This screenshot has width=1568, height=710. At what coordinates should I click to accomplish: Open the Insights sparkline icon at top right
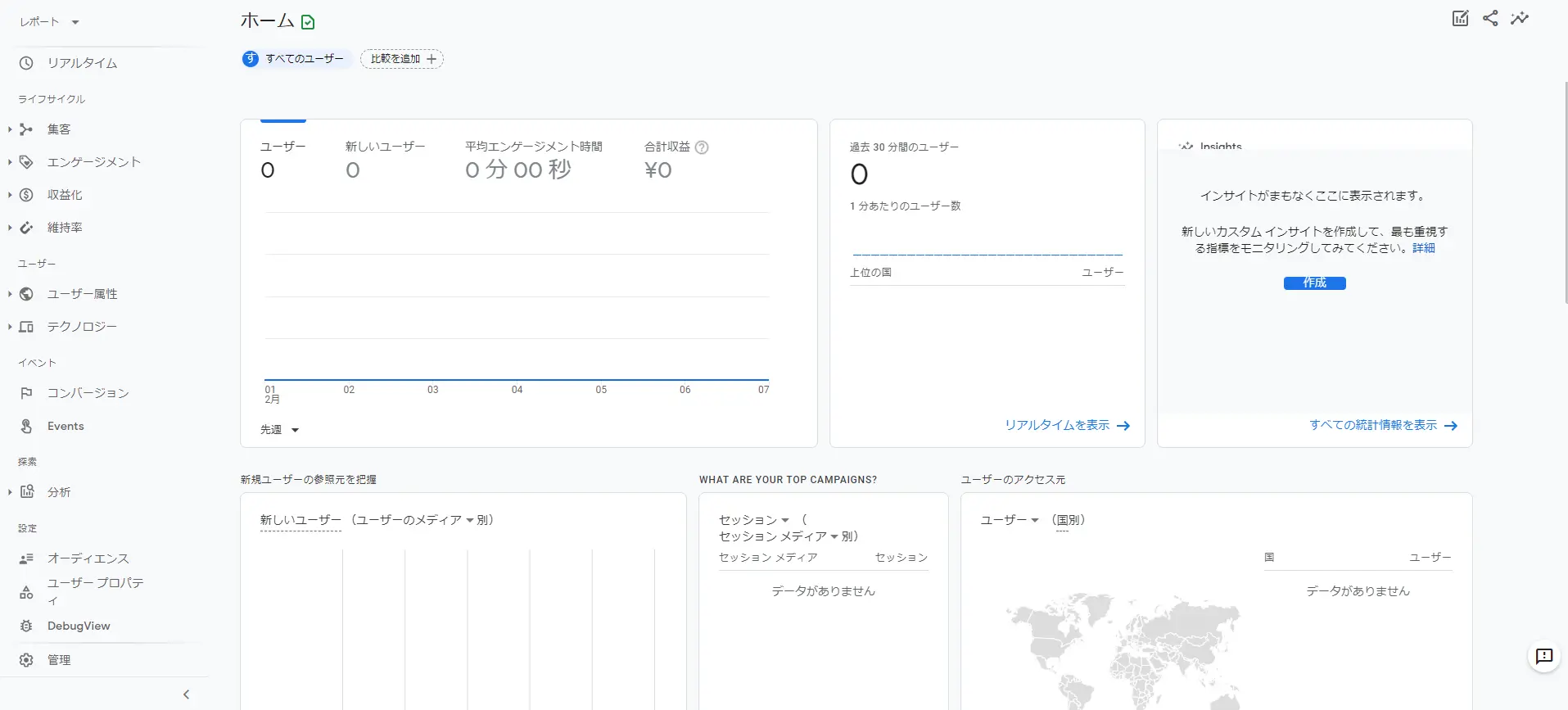pos(1520,18)
